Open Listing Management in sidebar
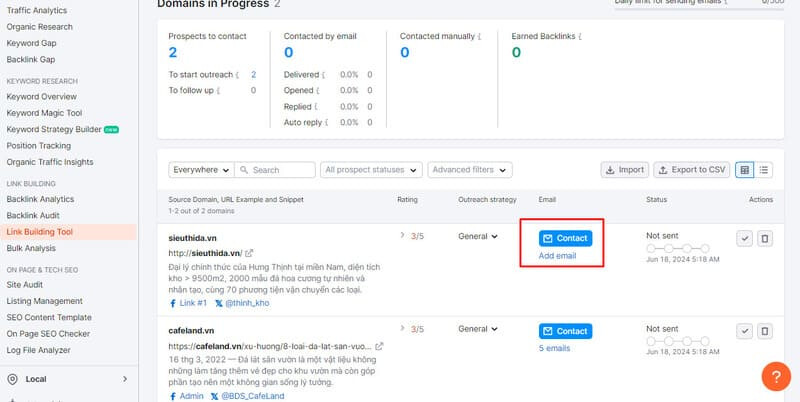The image size is (800, 402). pyautogui.click(x=44, y=301)
